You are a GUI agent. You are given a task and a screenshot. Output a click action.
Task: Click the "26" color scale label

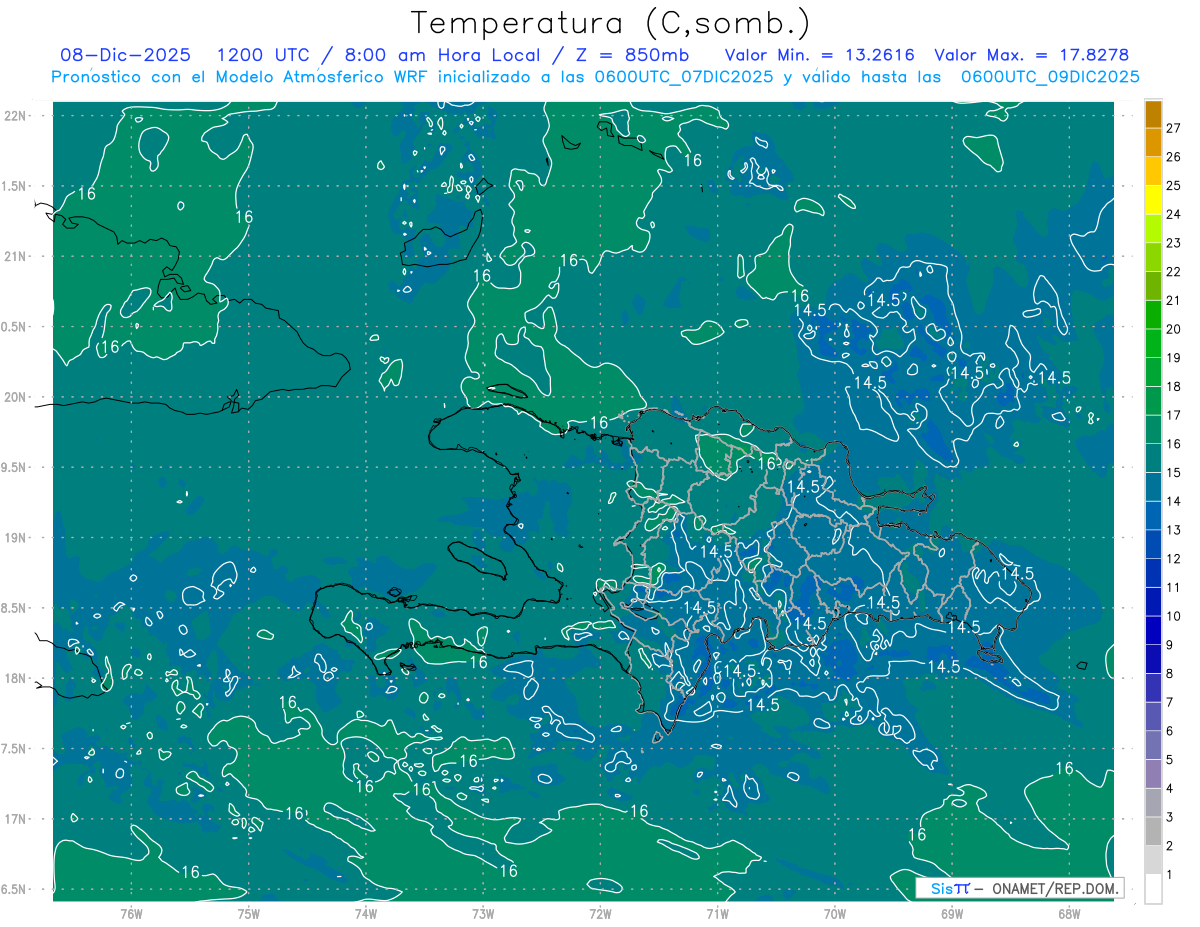[x=1173, y=157]
